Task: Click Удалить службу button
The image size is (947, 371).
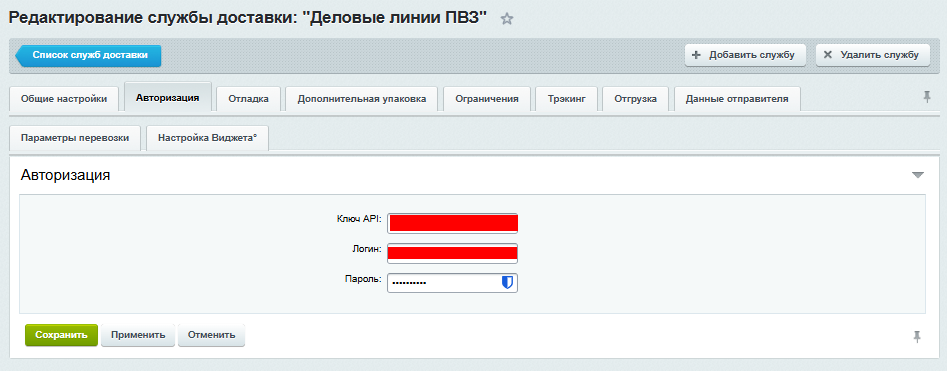Action: (x=873, y=55)
